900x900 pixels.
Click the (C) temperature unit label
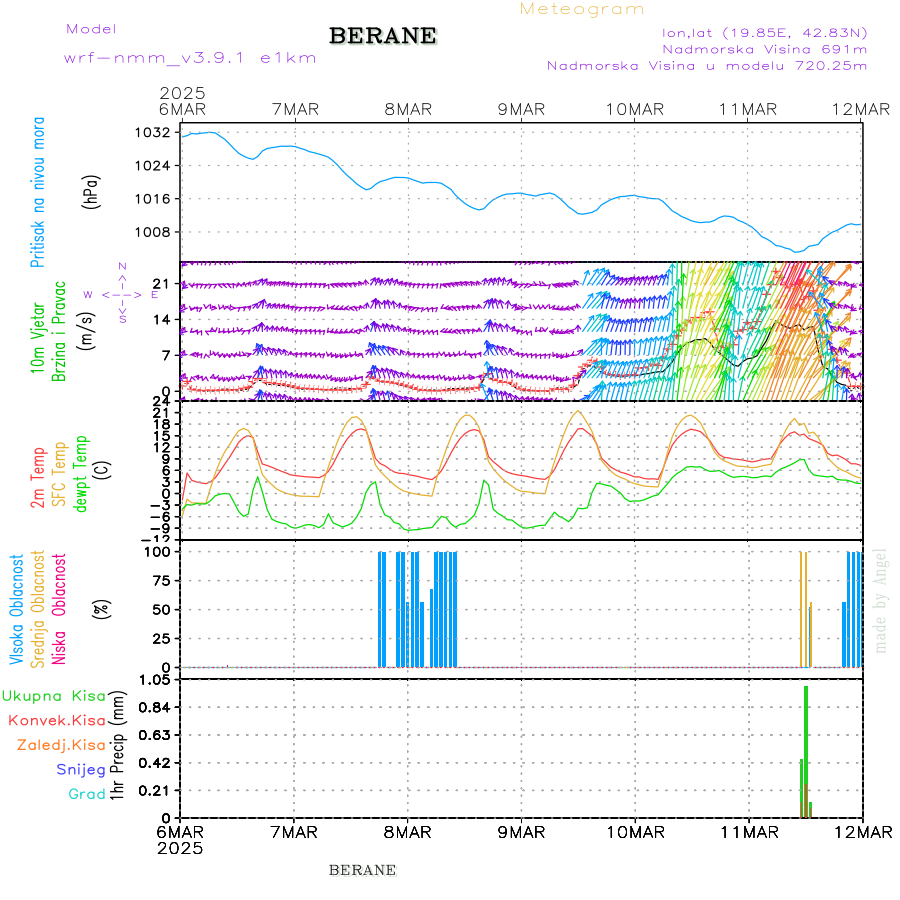coord(102,471)
